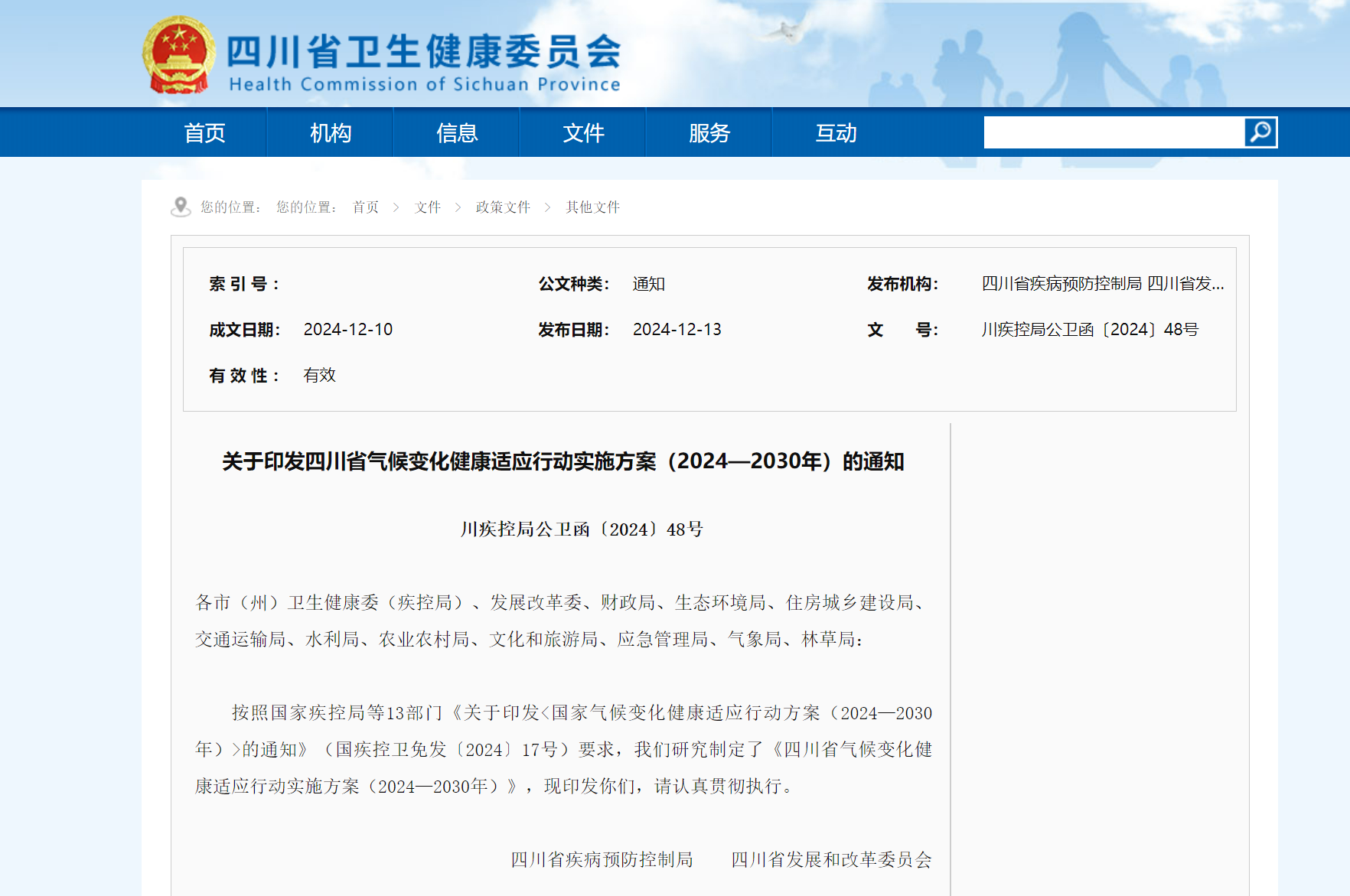
Task: Go to 政策文件 via breadcrumb
Action: 503,207
